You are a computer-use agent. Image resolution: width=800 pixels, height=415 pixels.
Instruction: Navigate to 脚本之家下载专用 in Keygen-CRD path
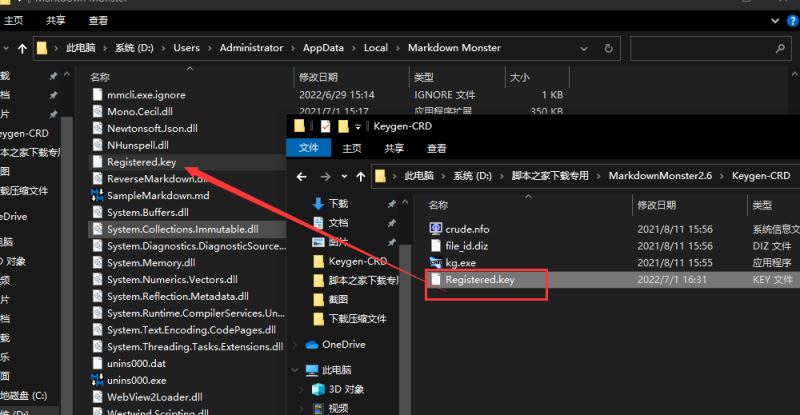coord(549,176)
